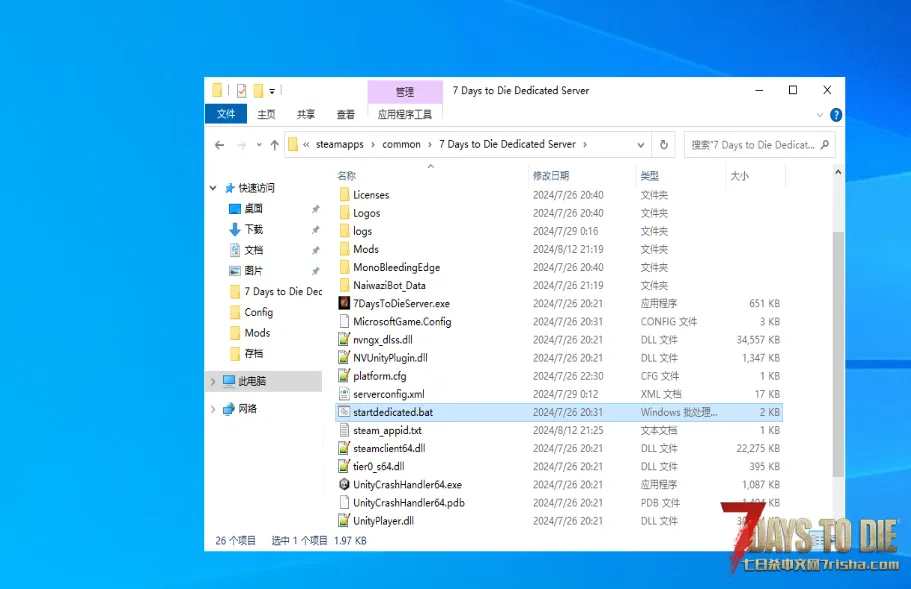Screen dimensions: 911x589
Task: Click the UnityPlayer.dll file icon
Action: click(x=344, y=520)
